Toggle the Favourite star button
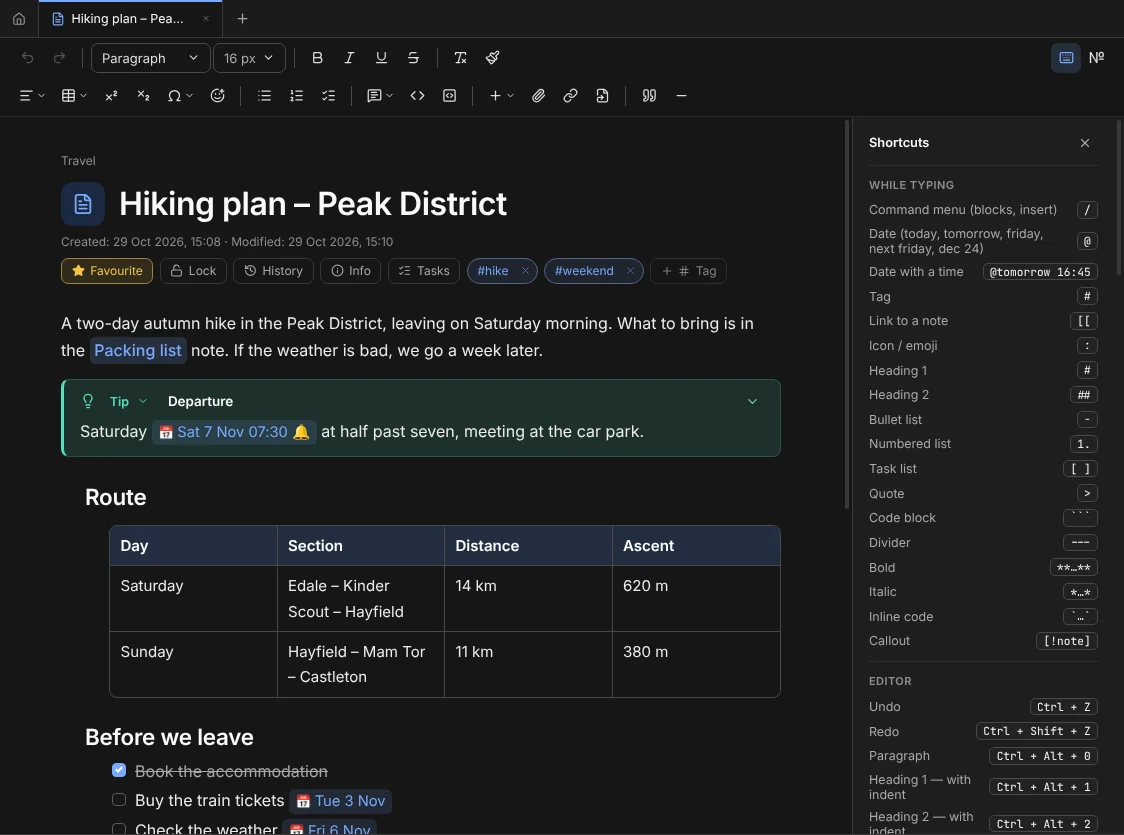 coord(107,271)
